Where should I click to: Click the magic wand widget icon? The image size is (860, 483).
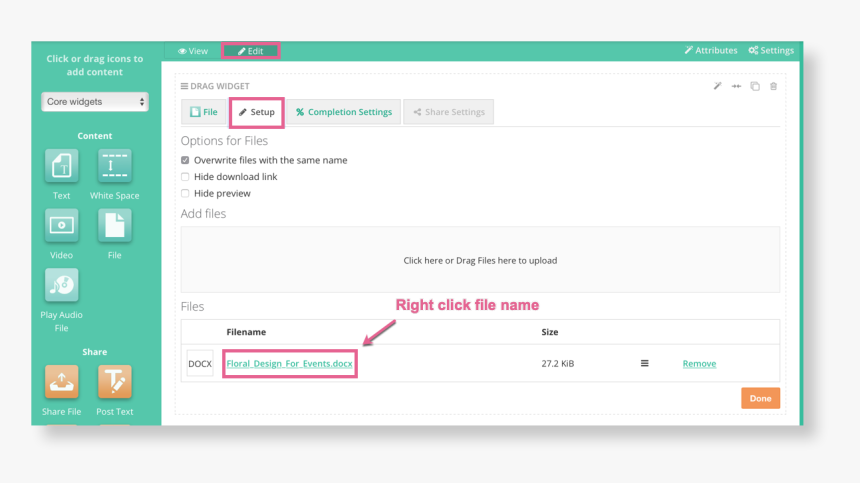[x=717, y=87]
